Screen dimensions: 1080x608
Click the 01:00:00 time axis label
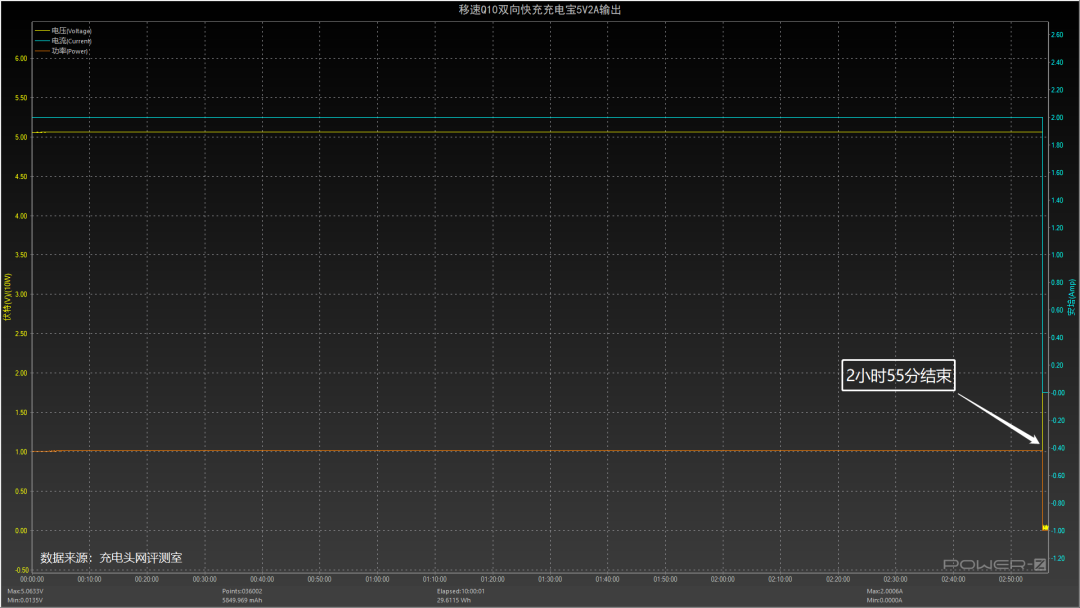pyautogui.click(x=377, y=580)
